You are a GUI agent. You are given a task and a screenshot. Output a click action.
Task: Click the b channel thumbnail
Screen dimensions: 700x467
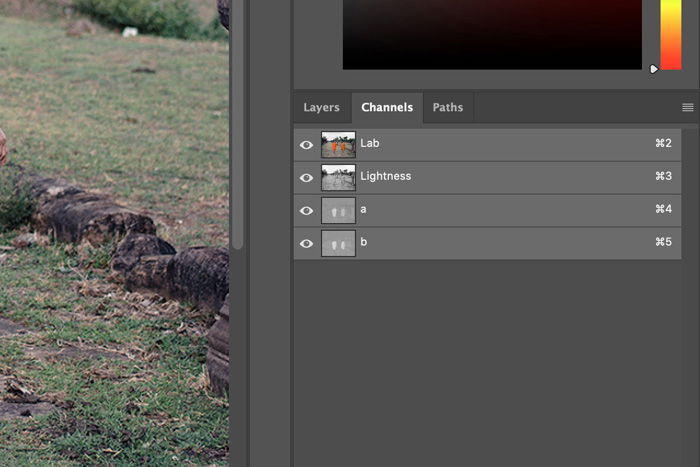tap(338, 244)
